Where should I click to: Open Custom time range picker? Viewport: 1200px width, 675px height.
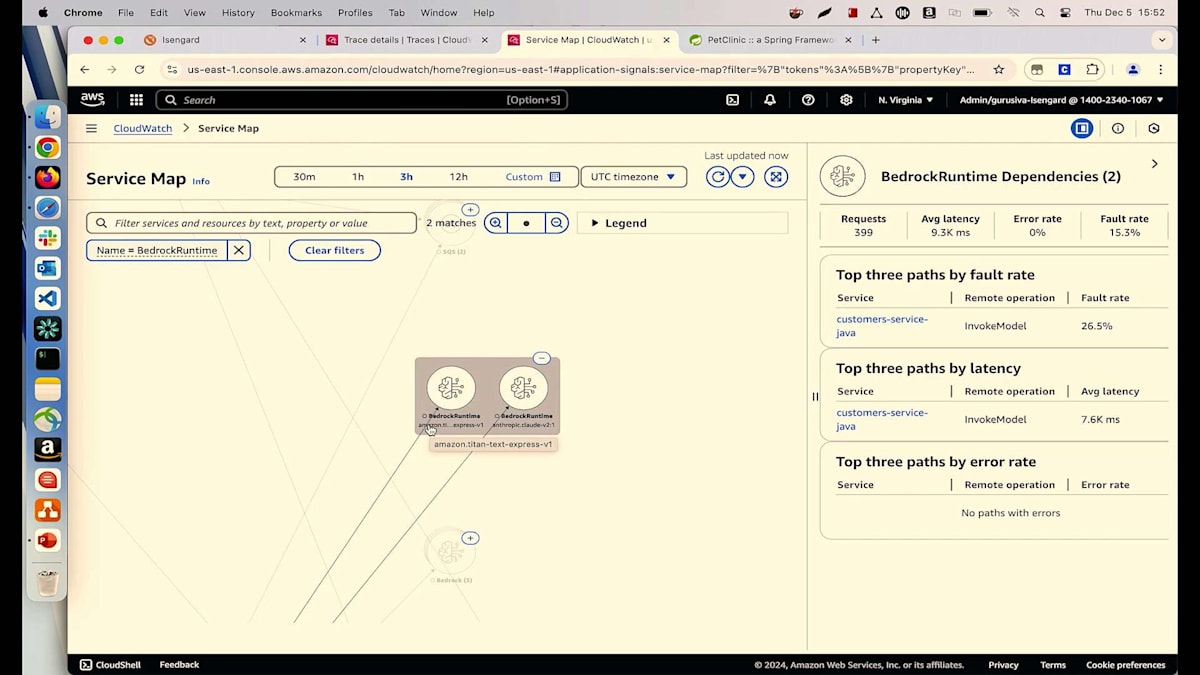click(532, 177)
